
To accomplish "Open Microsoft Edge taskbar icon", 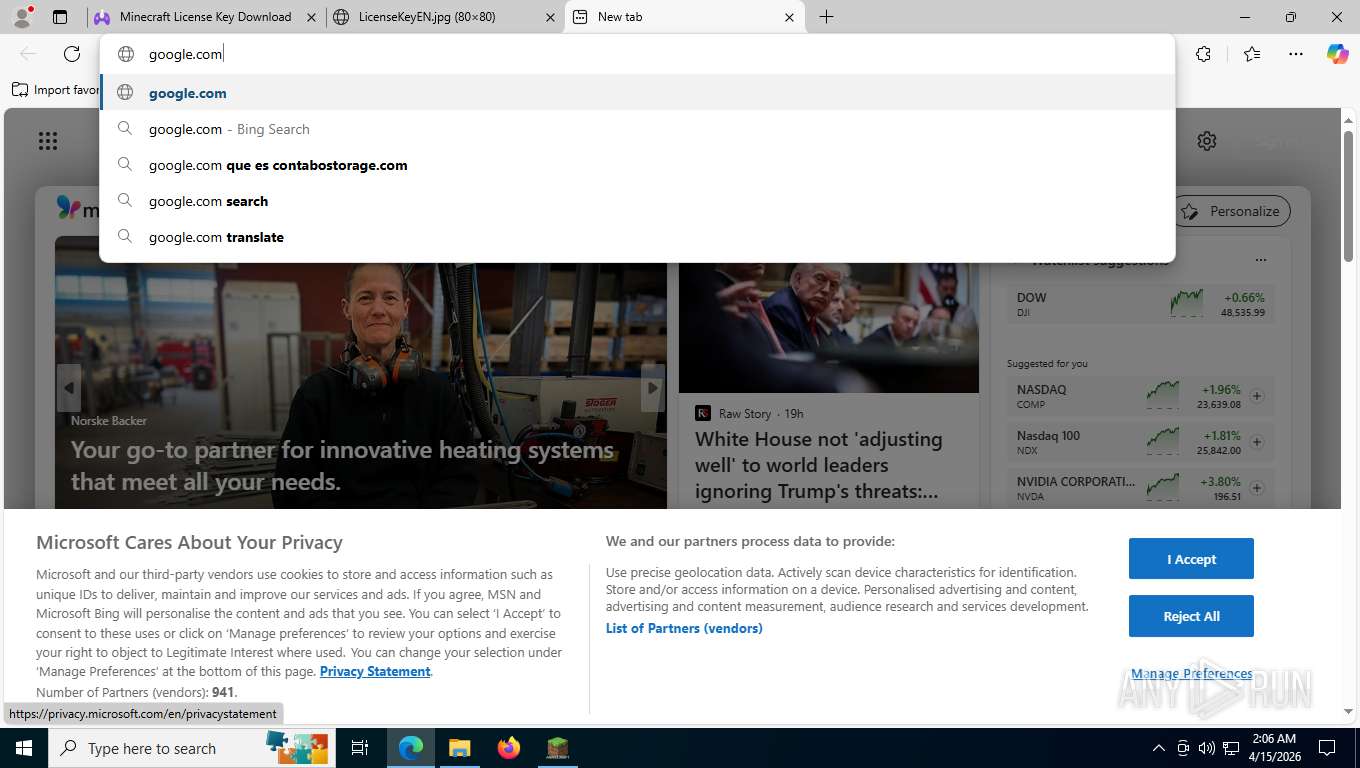I will coord(411,748).
